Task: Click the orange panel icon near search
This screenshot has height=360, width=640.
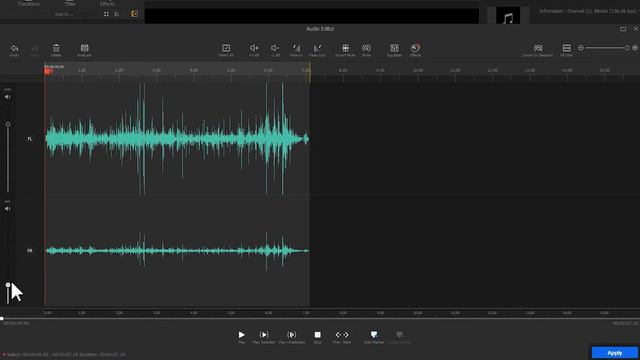Action: pos(134,14)
